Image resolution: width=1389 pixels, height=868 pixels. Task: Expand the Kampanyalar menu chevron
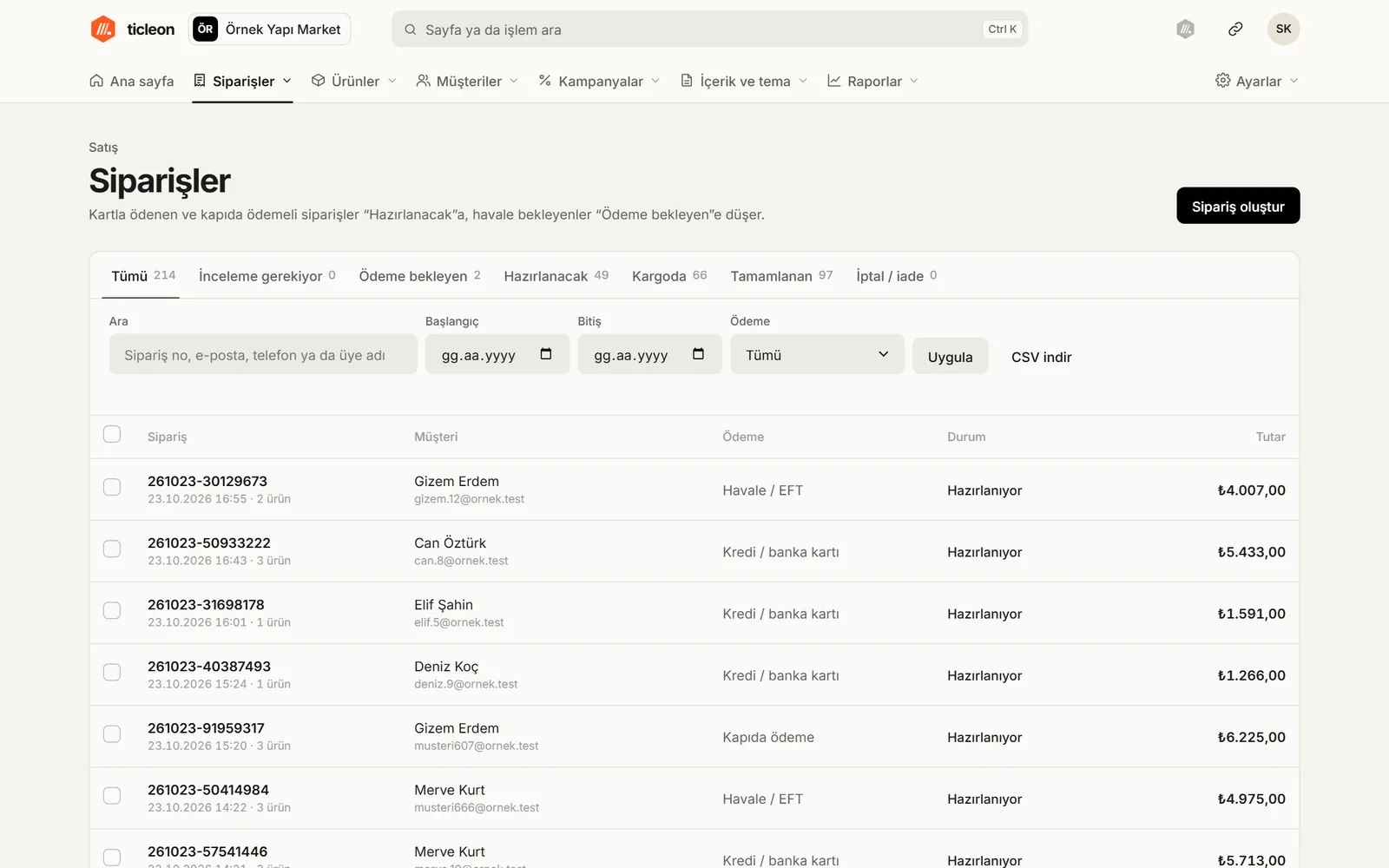tap(655, 81)
